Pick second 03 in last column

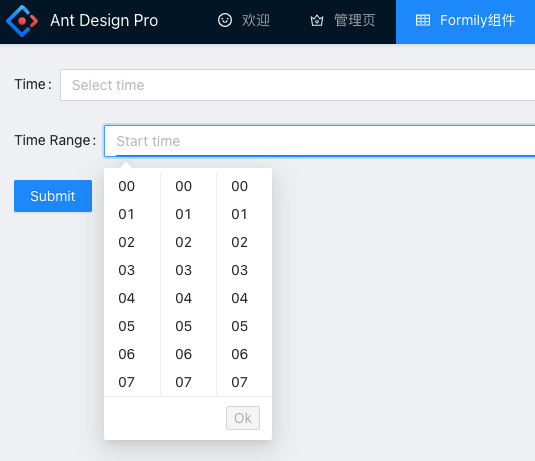(x=244, y=270)
